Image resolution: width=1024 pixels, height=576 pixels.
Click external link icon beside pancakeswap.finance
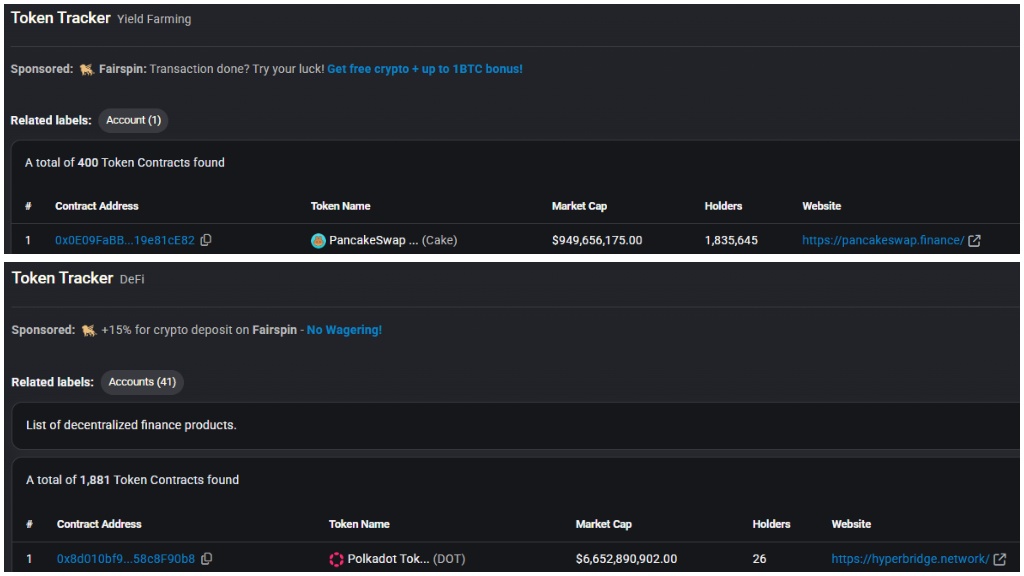click(974, 240)
